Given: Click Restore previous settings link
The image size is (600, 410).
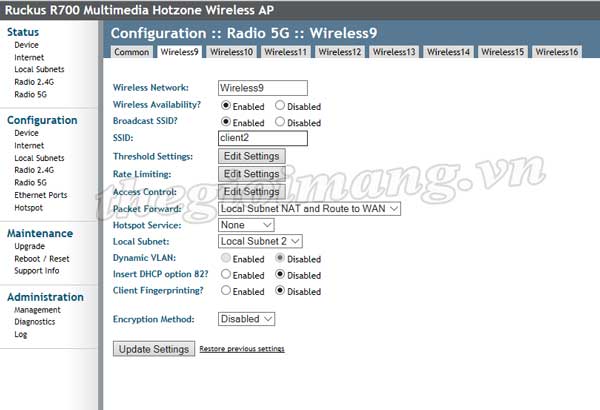Looking at the screenshot, I should pyautogui.click(x=242, y=349).
